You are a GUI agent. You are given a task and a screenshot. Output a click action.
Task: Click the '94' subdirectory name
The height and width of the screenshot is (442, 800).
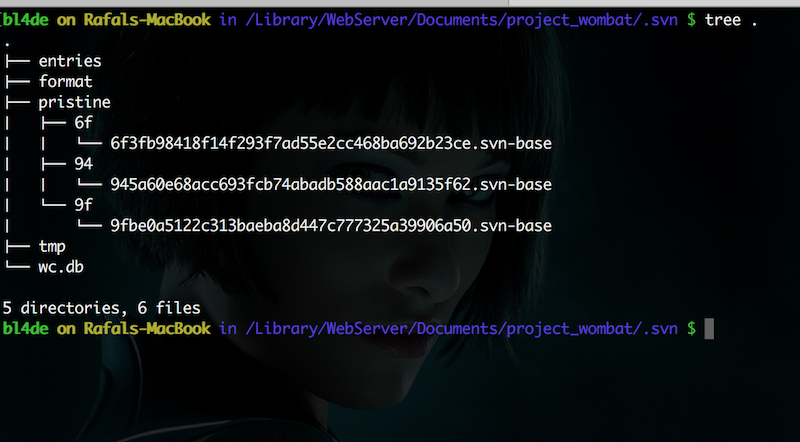pos(84,164)
